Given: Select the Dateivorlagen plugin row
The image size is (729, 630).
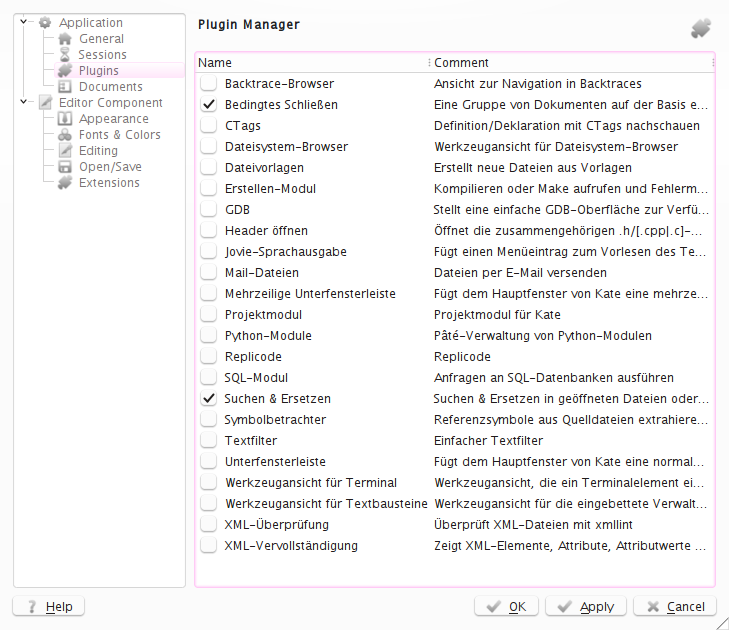Looking at the screenshot, I should point(455,168).
